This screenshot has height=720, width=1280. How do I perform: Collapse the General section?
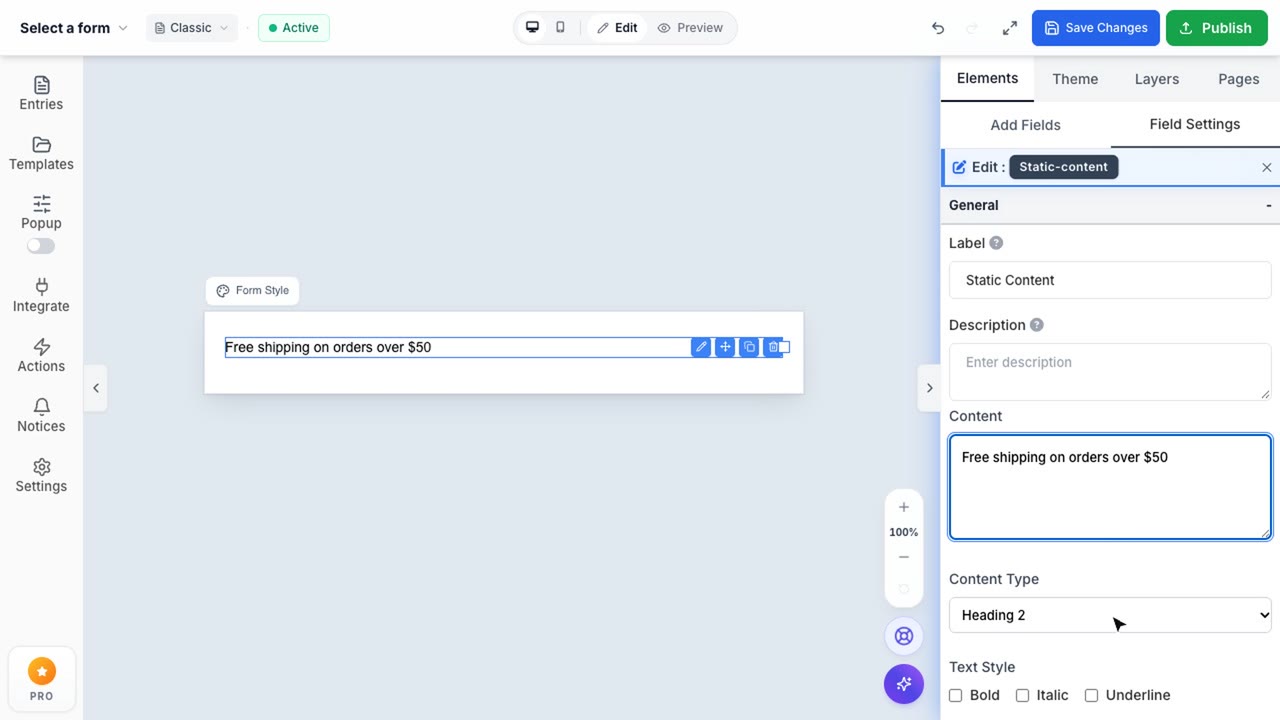[x=1268, y=205]
